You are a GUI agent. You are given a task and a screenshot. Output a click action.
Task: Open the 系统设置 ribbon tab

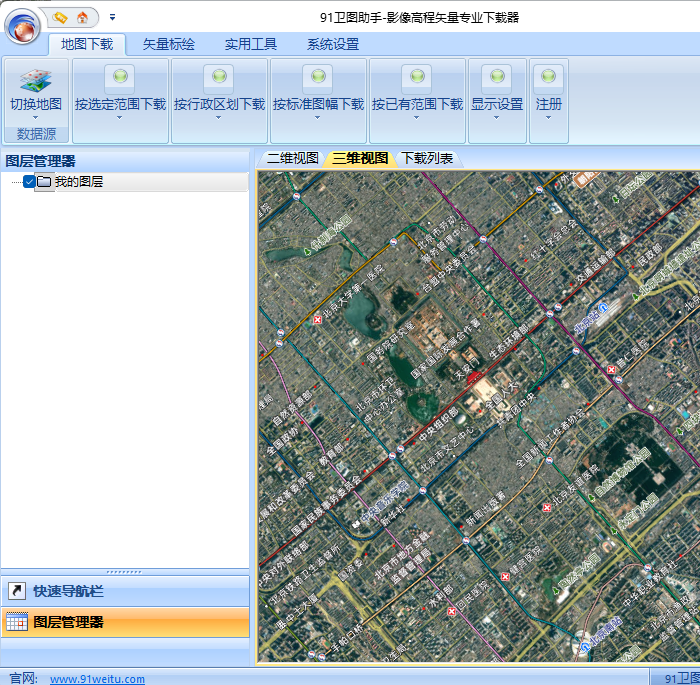[x=333, y=44]
